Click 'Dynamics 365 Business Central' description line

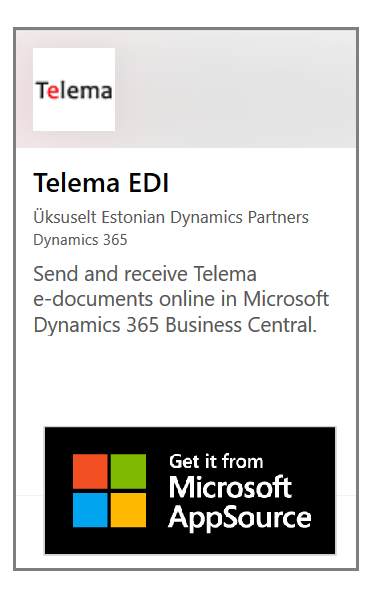175,325
